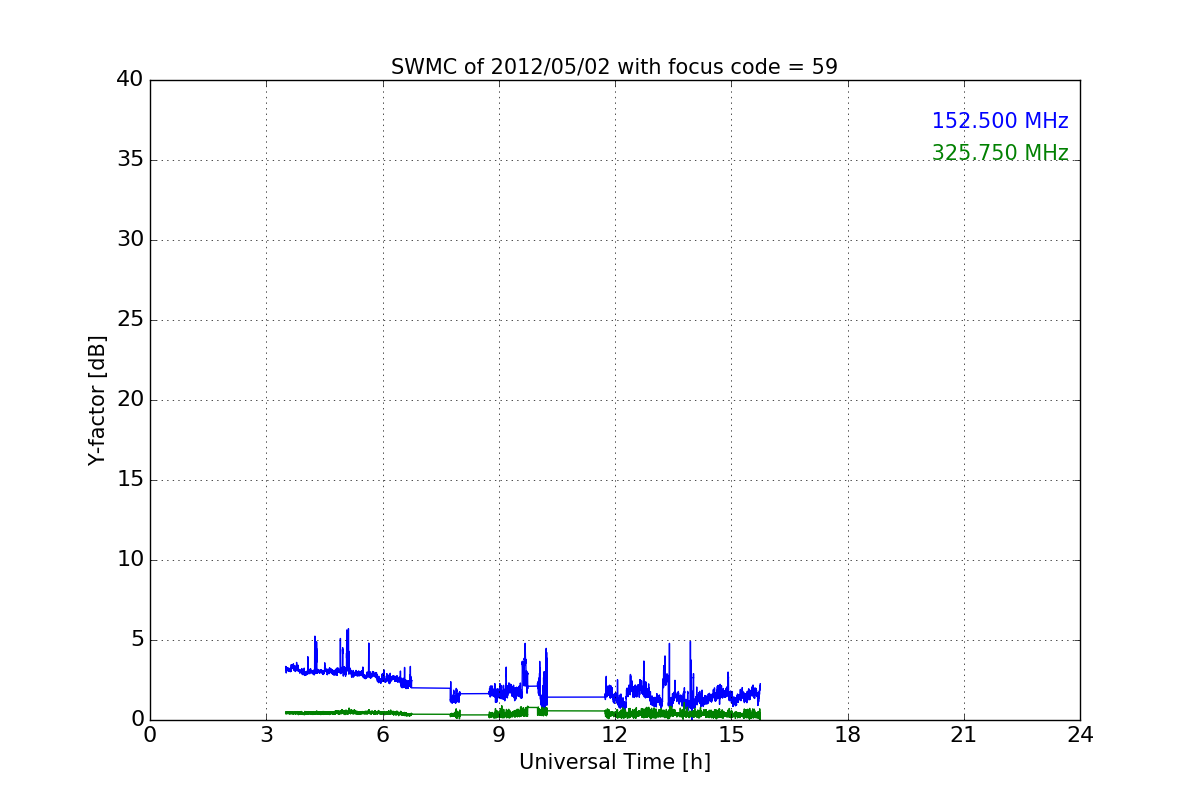Click x-axis tick label 24

click(1080, 735)
